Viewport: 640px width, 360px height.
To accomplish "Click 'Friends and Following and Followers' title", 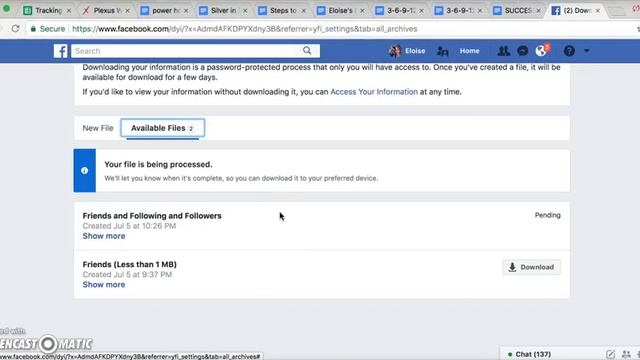I will (152, 216).
